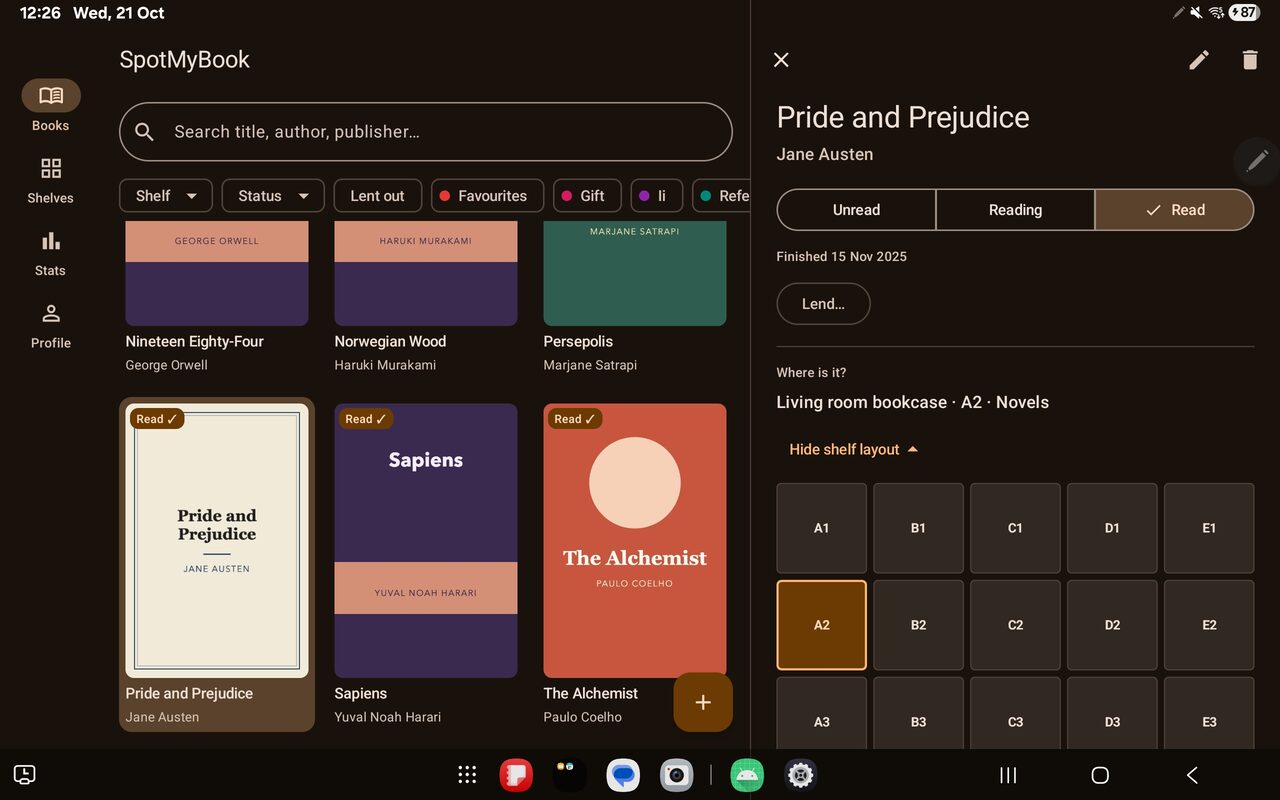Screen dimensions: 1280x800
Task: Open Norwegian Wood book title
Action: click(x=390, y=341)
